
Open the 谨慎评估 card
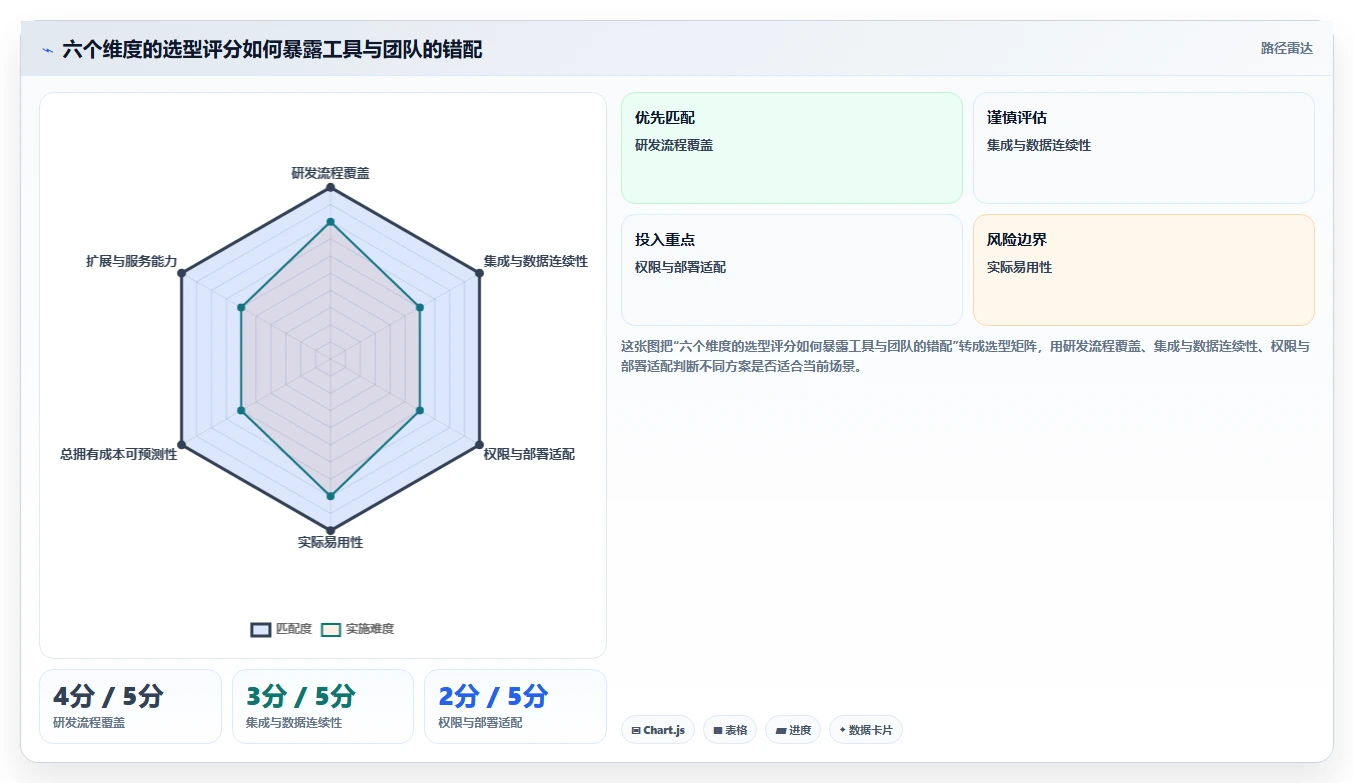pyautogui.click(x=1144, y=148)
